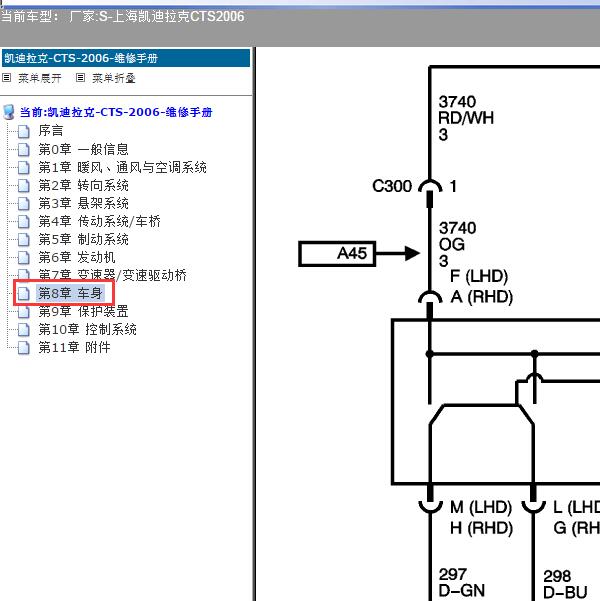Click the page icon beside 第5章 制动系统

tap(24, 239)
